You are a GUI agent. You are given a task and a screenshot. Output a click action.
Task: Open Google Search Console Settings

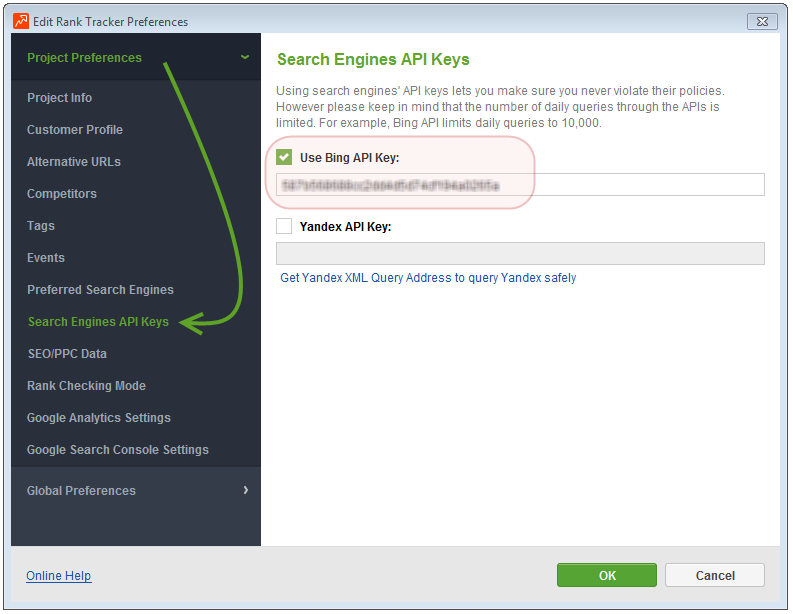point(118,450)
